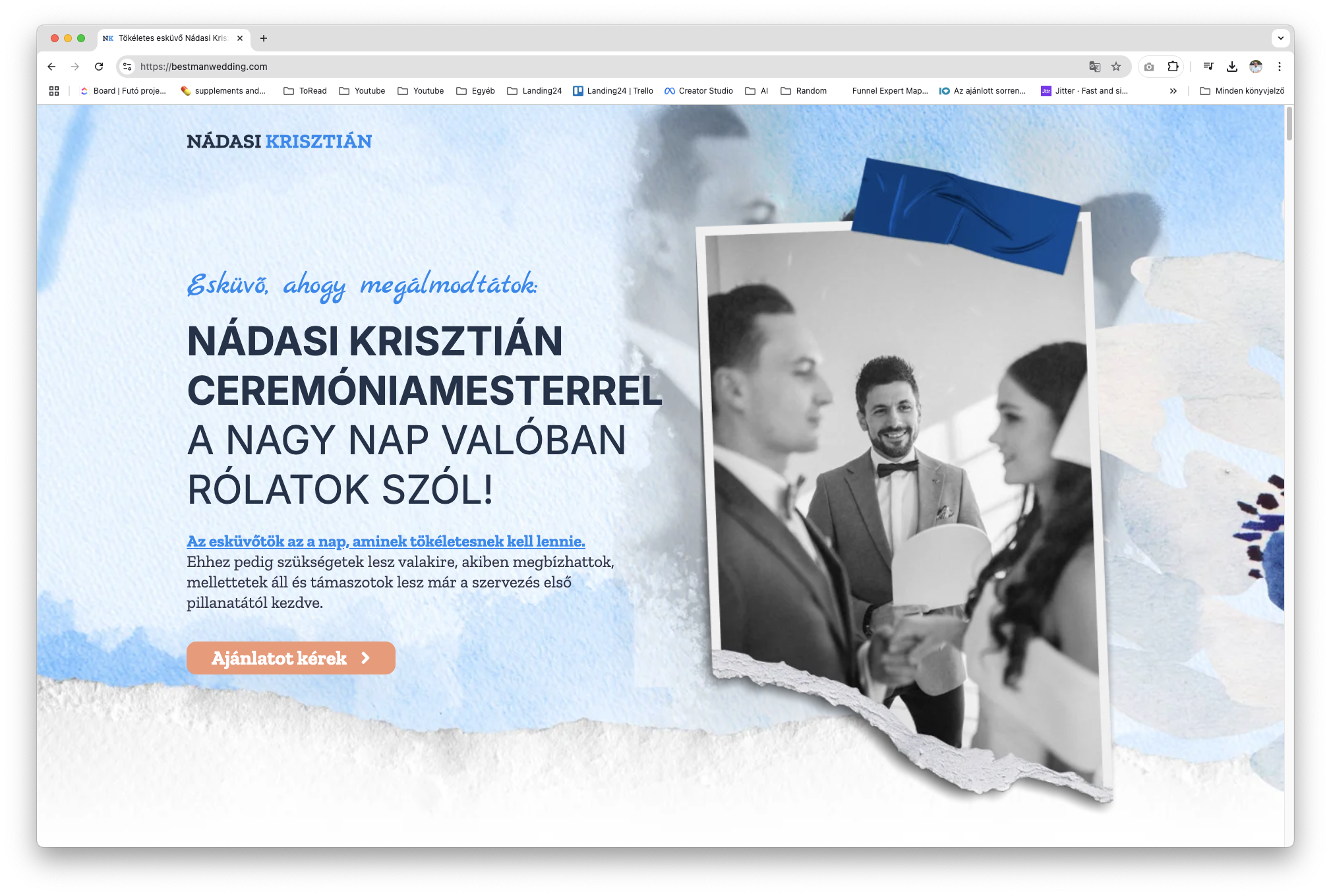Open the ToRead bookmarks folder
This screenshot has height=896, width=1331.
305,90
